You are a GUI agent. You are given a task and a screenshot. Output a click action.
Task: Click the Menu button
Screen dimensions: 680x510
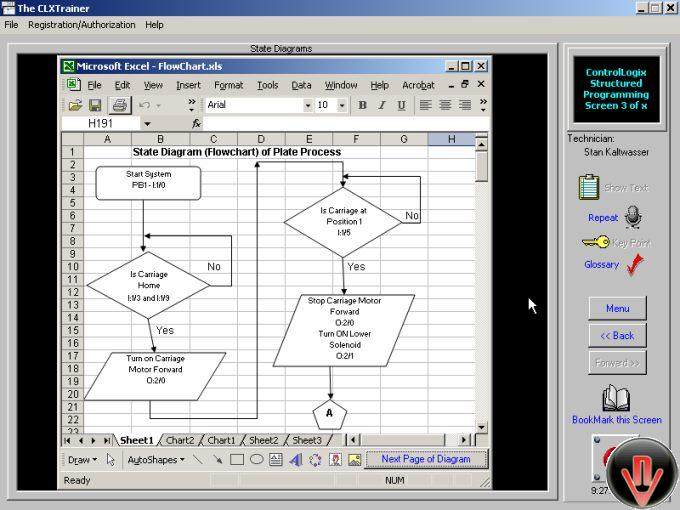click(x=617, y=308)
